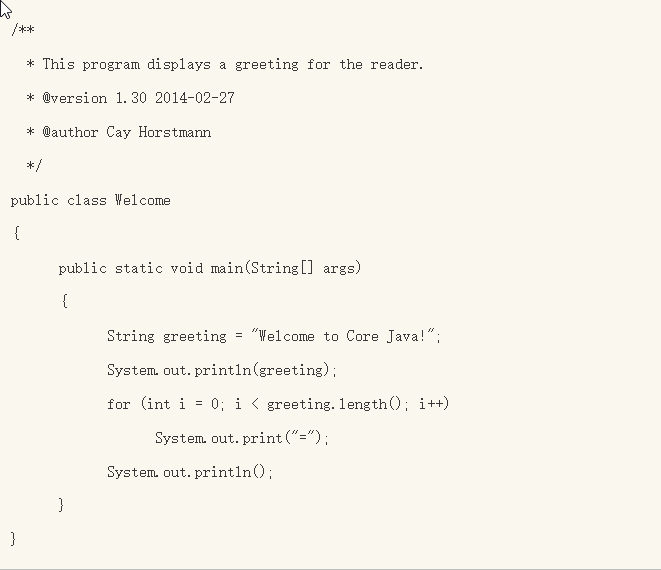Click the main method's opening brace
The width and height of the screenshot is (661, 570).
[x=64, y=301]
